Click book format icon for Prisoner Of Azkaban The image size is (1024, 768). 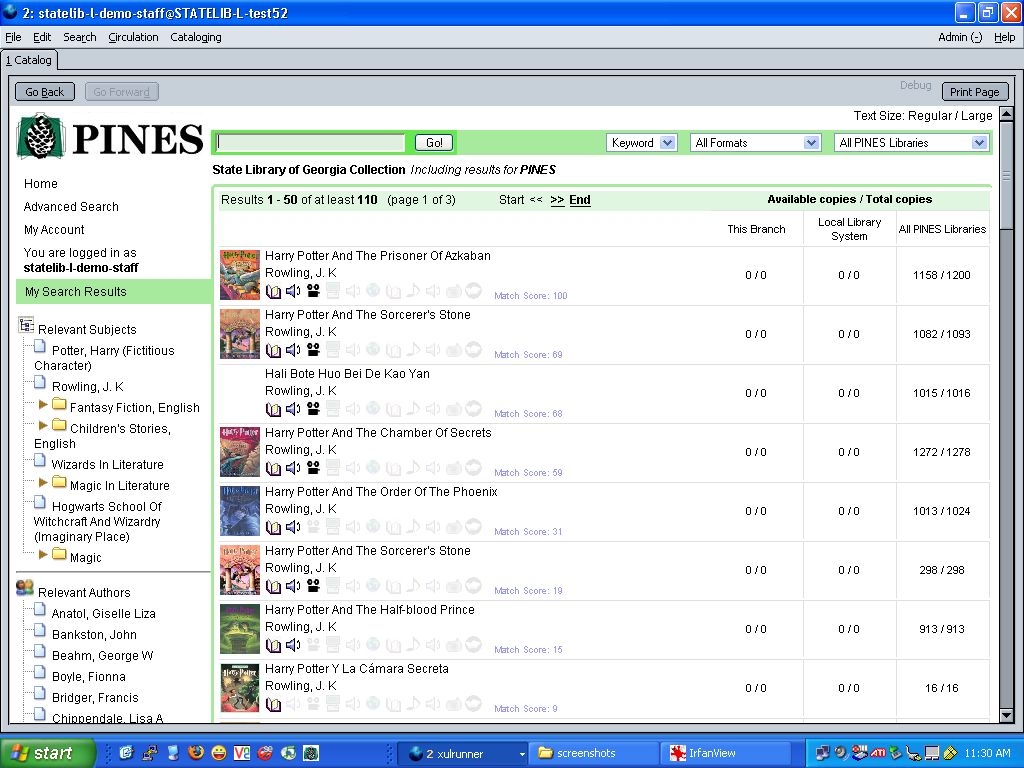pyautogui.click(x=273, y=291)
